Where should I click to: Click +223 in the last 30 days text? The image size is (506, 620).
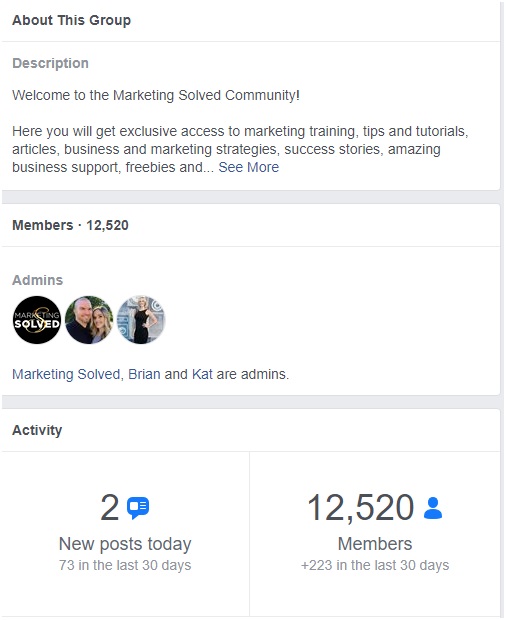(375, 565)
